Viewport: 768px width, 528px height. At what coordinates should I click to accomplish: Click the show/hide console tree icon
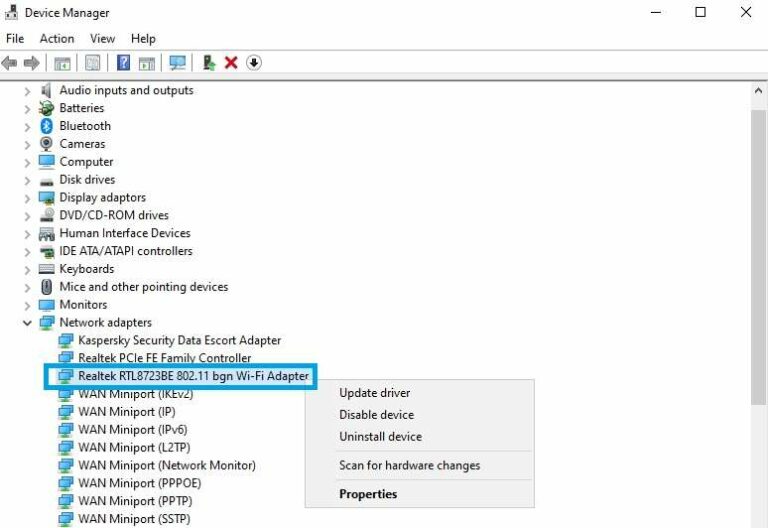point(62,63)
